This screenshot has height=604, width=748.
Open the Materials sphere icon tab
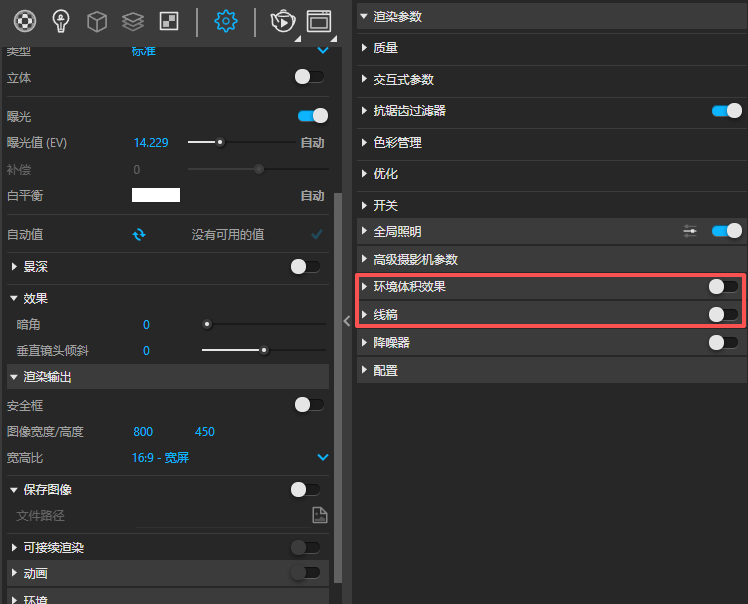click(x=24, y=20)
